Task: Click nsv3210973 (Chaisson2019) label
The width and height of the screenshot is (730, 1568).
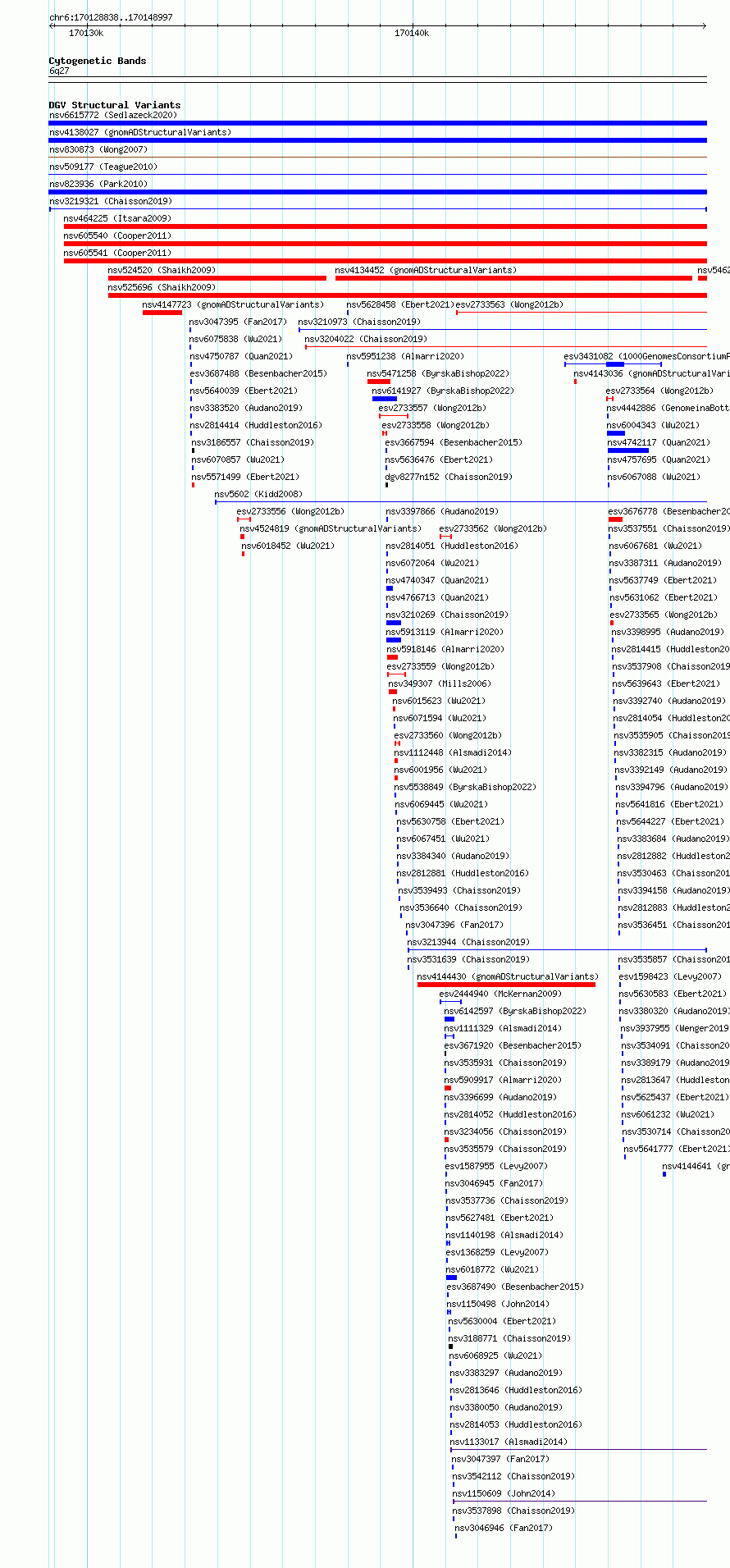Action: pos(359,322)
